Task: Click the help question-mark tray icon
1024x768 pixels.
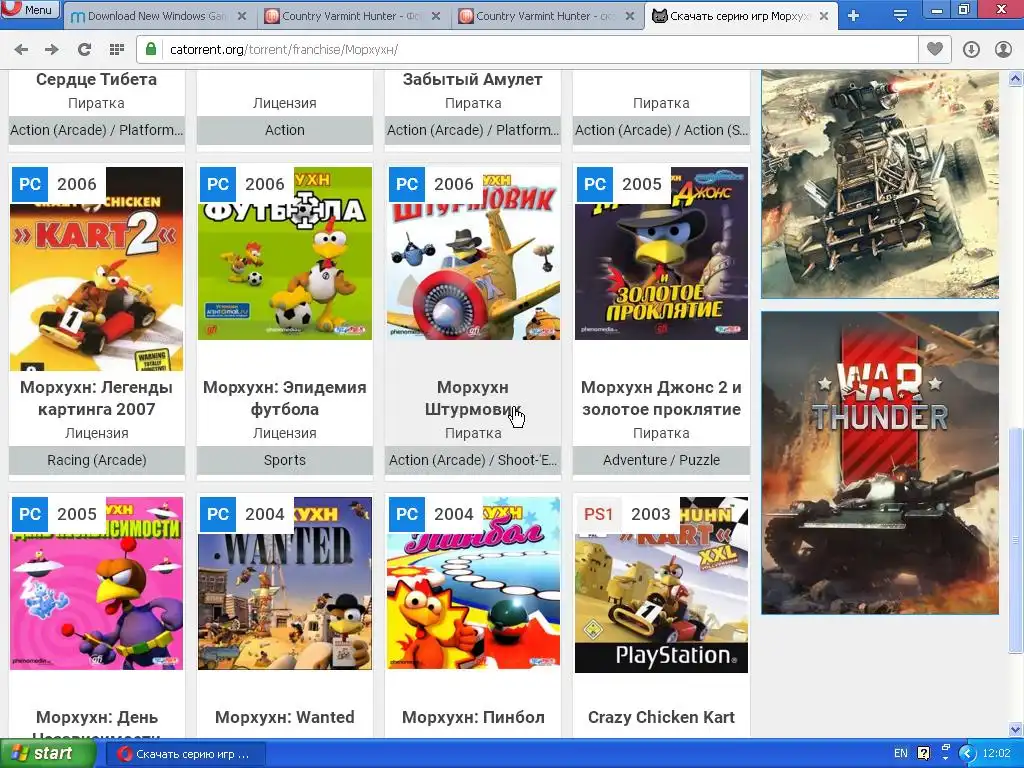Action: [x=923, y=754]
